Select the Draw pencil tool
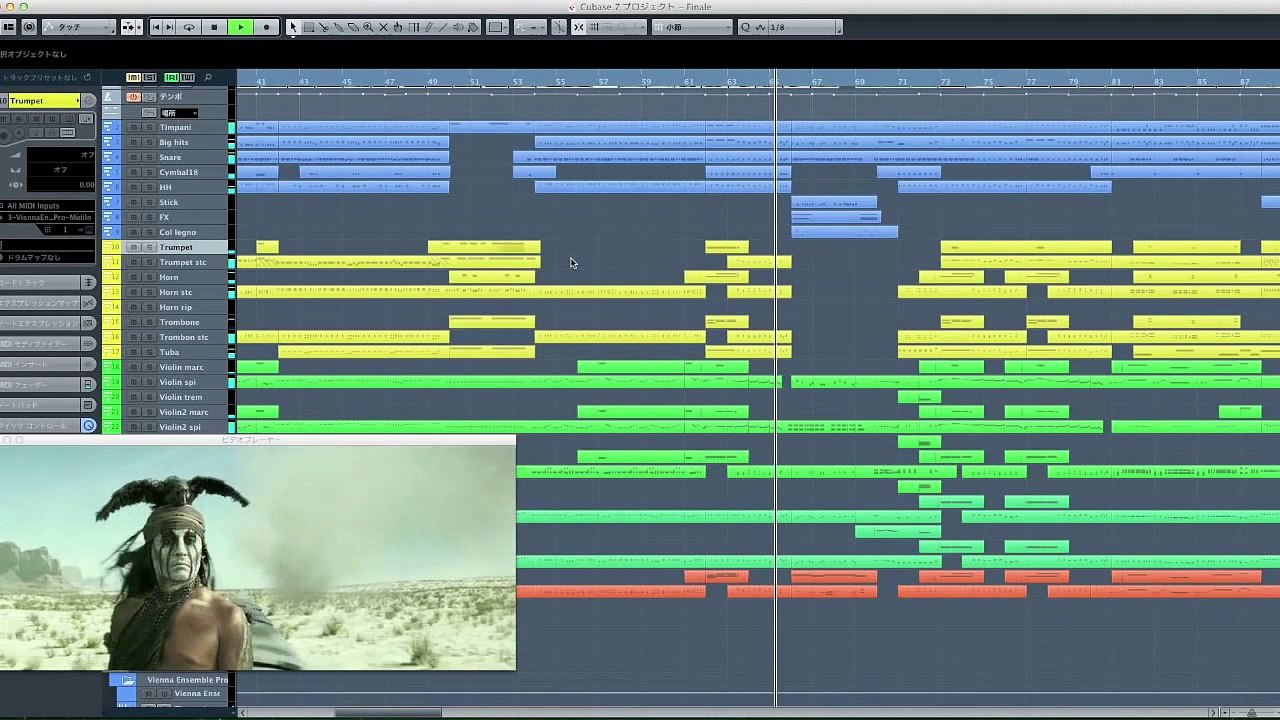1280x720 pixels. (x=429, y=27)
